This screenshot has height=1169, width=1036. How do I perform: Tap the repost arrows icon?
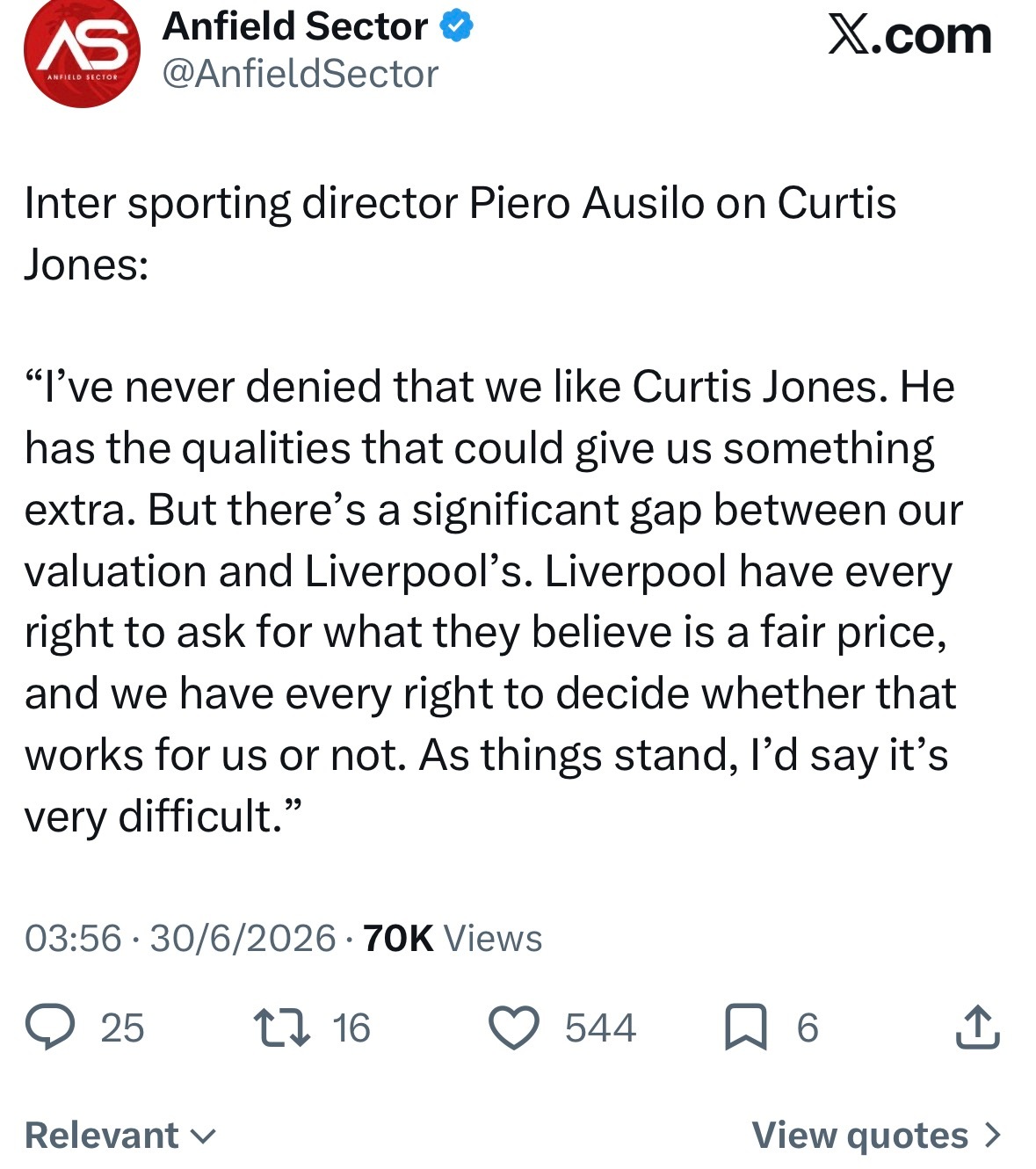pos(281,1027)
